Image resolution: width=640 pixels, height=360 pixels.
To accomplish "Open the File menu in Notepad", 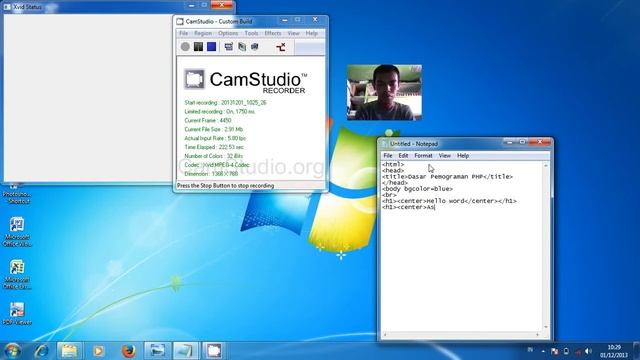I will pyautogui.click(x=388, y=156).
